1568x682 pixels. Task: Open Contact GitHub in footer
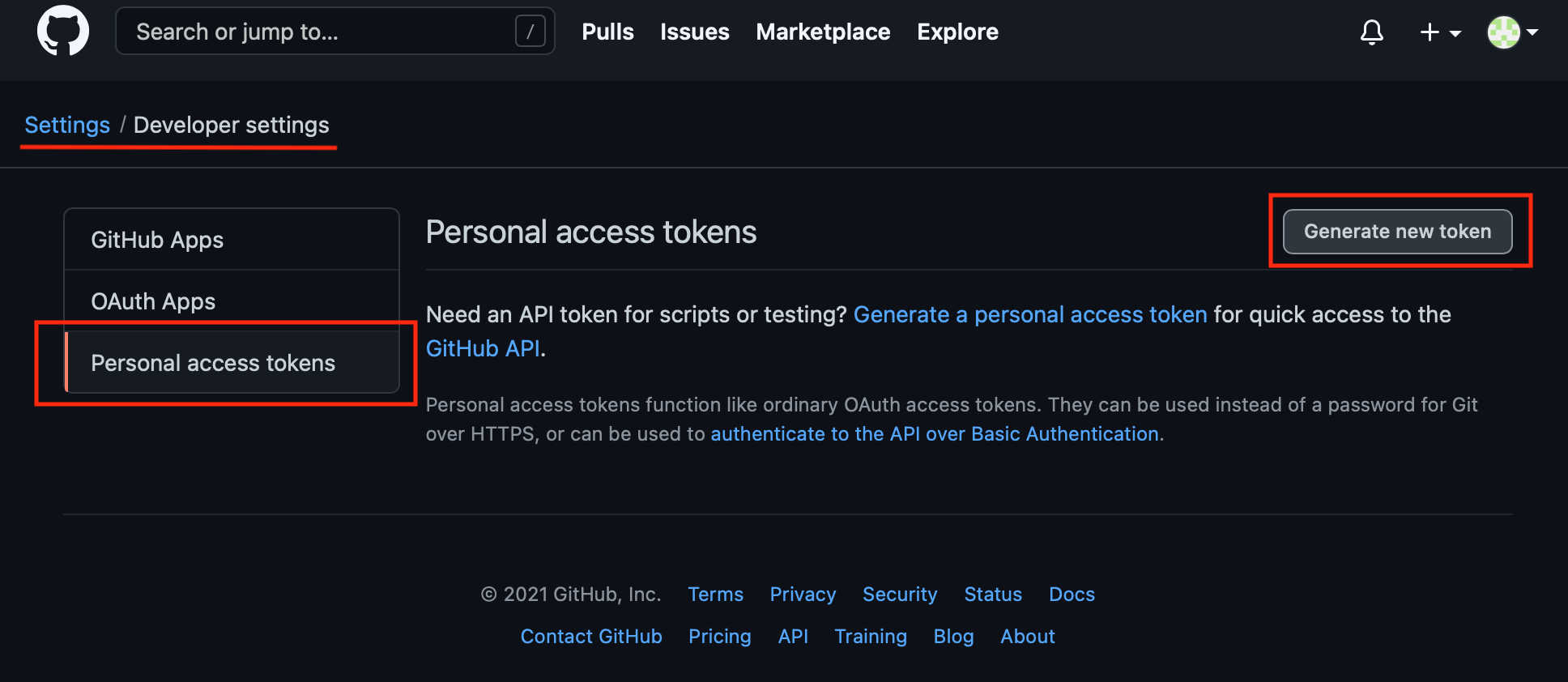pyautogui.click(x=591, y=637)
